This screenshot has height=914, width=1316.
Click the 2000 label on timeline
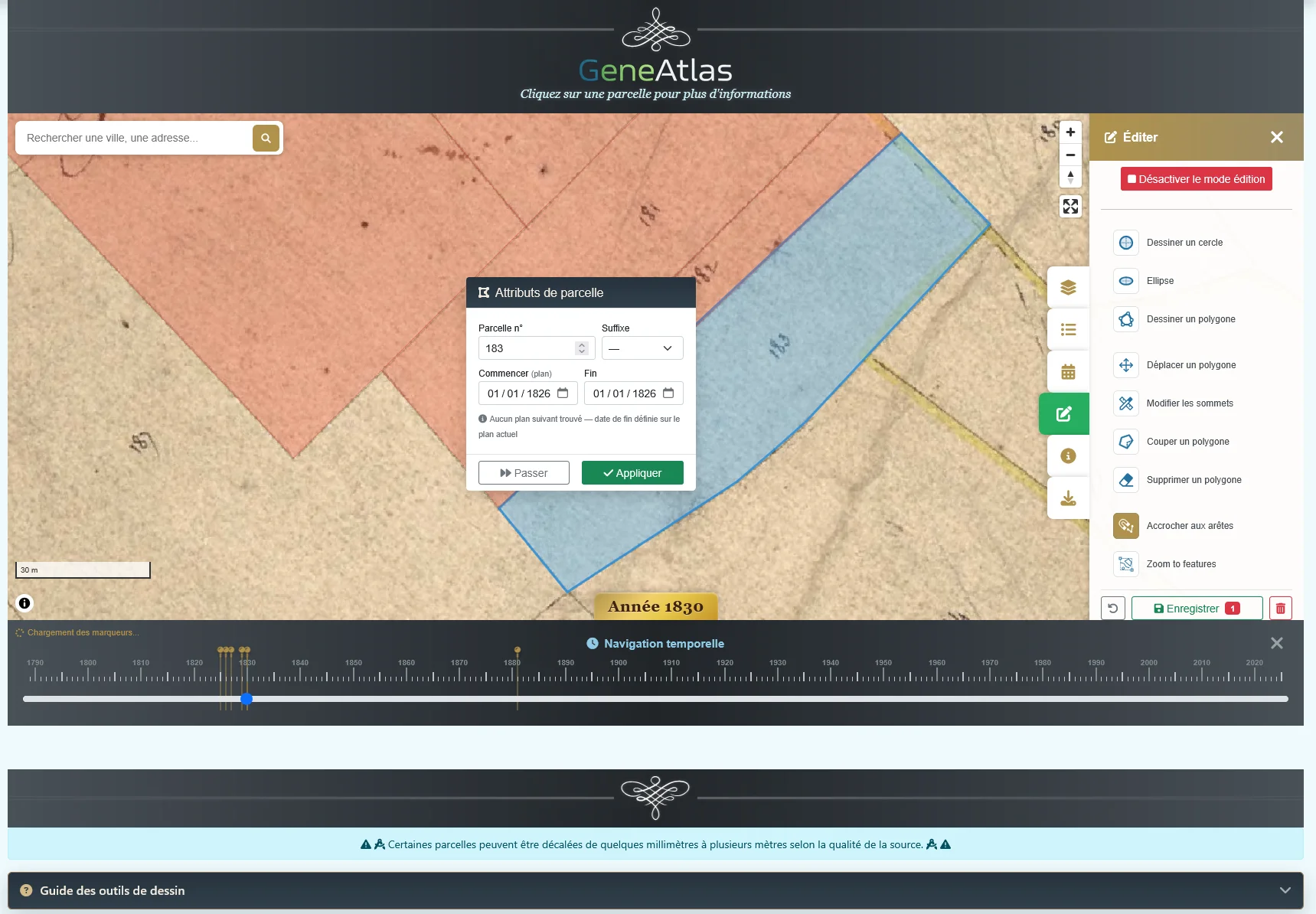coord(1149,663)
